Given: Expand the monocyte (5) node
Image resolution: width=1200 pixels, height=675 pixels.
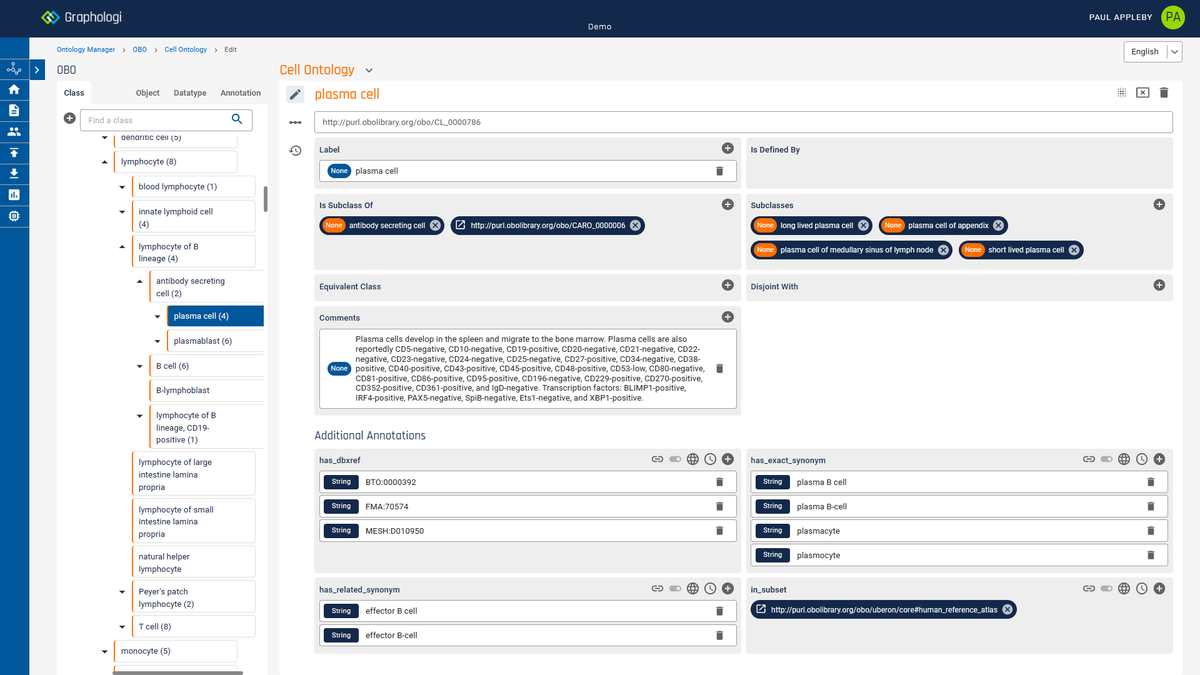Looking at the screenshot, I should click(x=105, y=651).
